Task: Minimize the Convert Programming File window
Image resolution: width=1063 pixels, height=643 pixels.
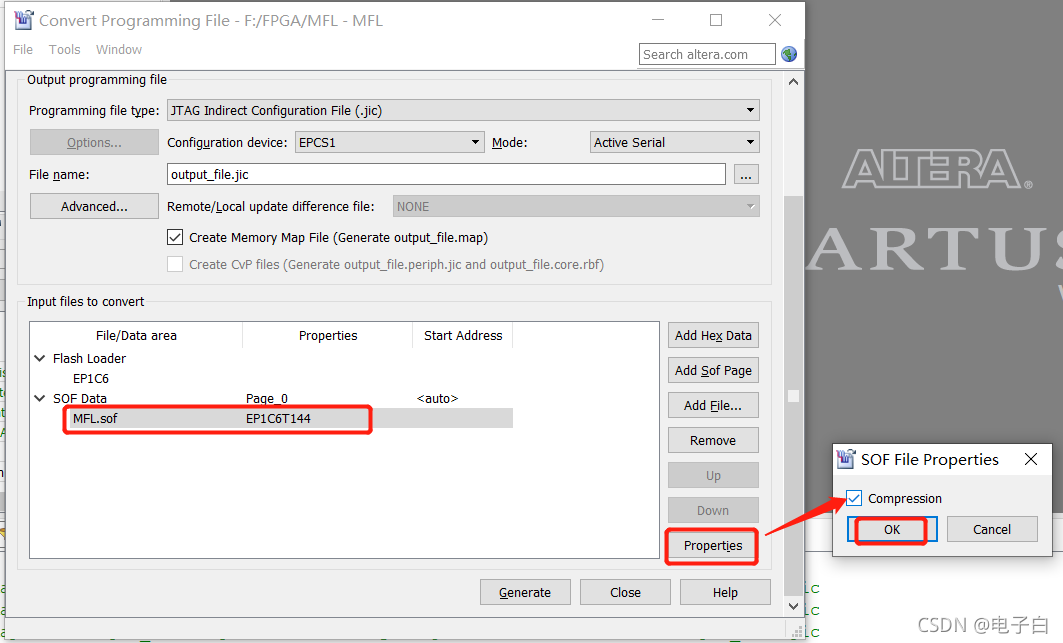Action: [658, 20]
